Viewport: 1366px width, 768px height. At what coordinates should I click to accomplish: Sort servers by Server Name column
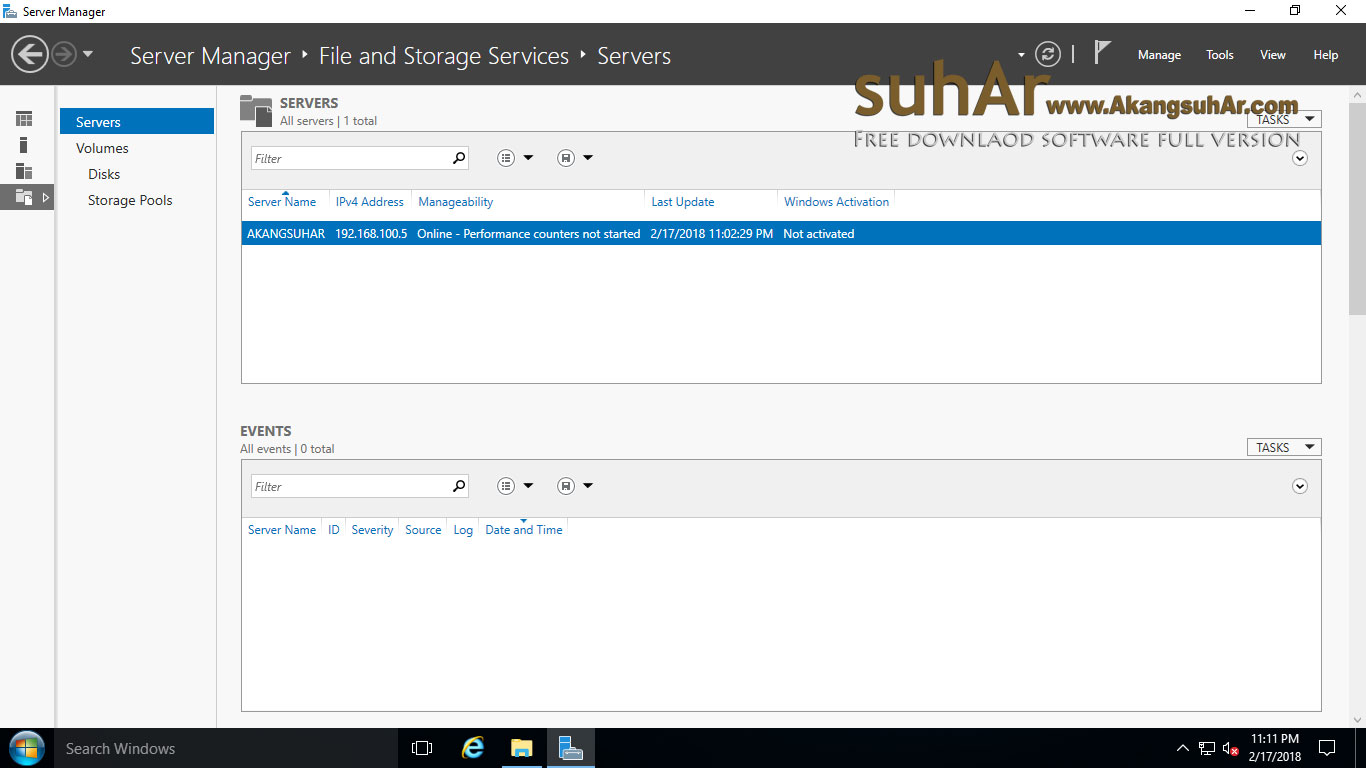pos(282,202)
